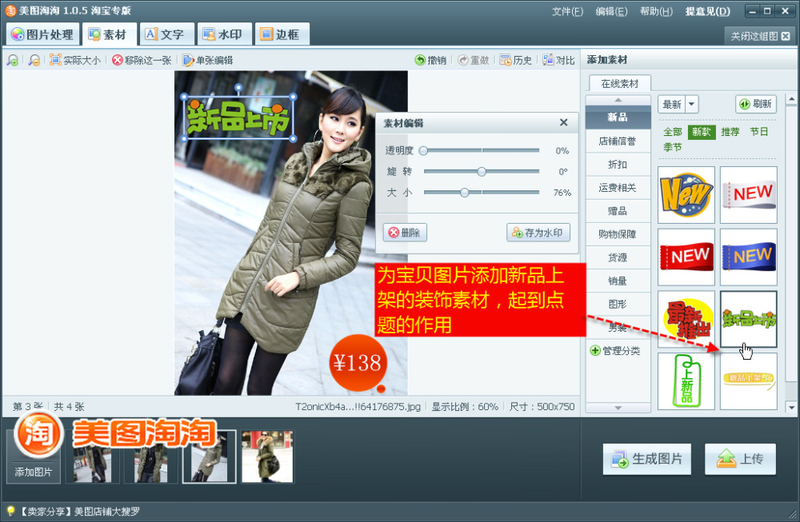Open the 文件(F) menu
Image resolution: width=800 pixels, height=522 pixels.
tap(567, 12)
